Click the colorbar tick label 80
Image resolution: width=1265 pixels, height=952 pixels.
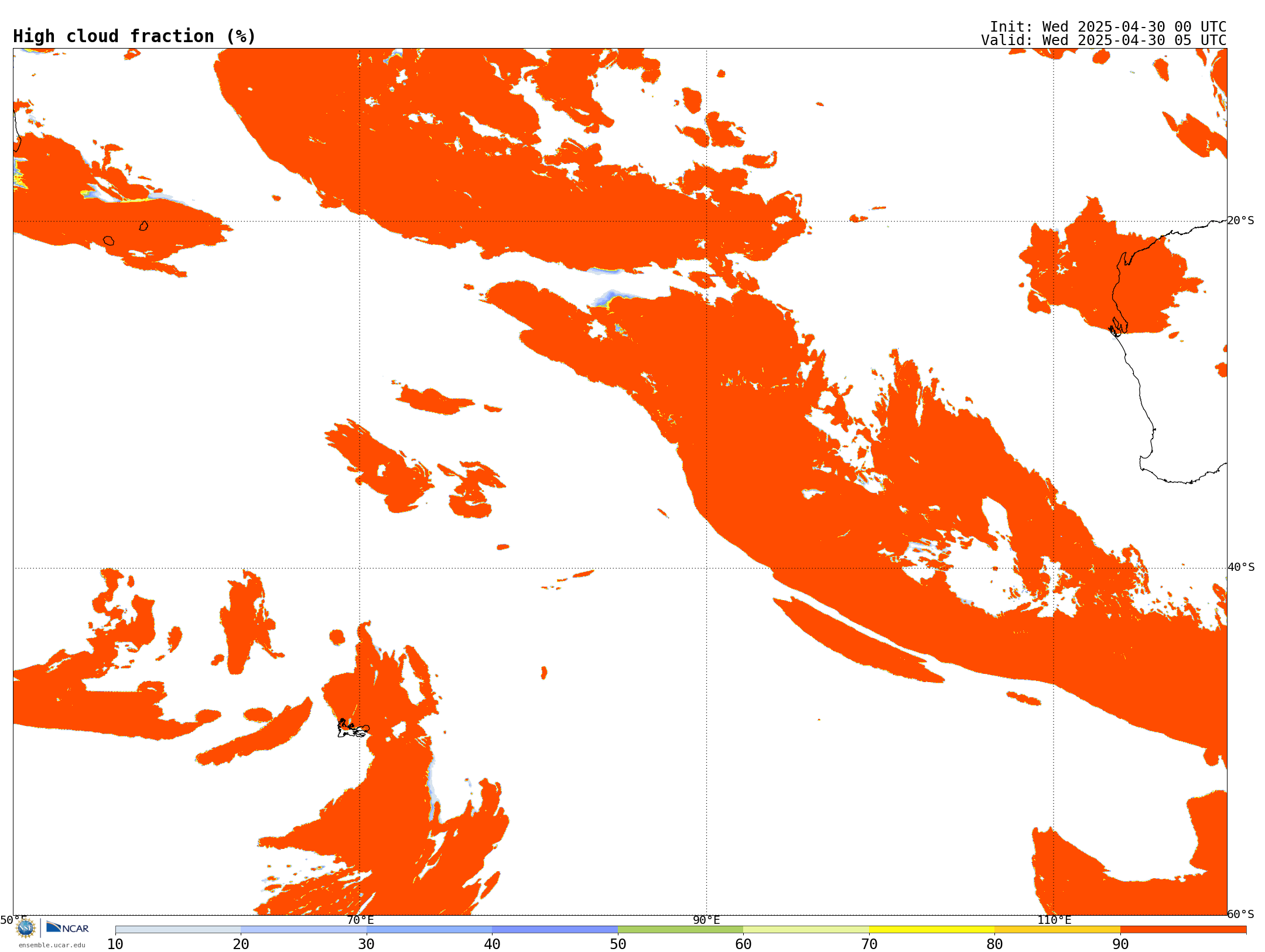click(994, 944)
